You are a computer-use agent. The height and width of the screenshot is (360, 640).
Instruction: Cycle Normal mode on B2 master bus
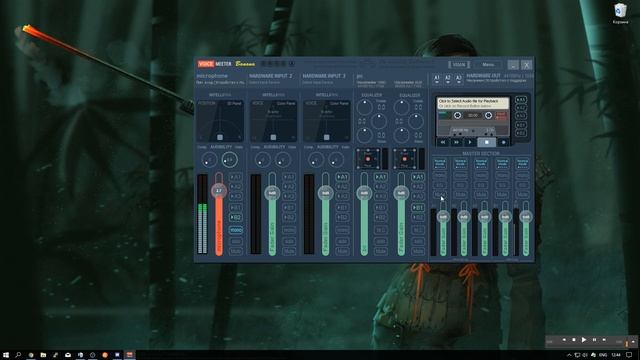coord(522,164)
